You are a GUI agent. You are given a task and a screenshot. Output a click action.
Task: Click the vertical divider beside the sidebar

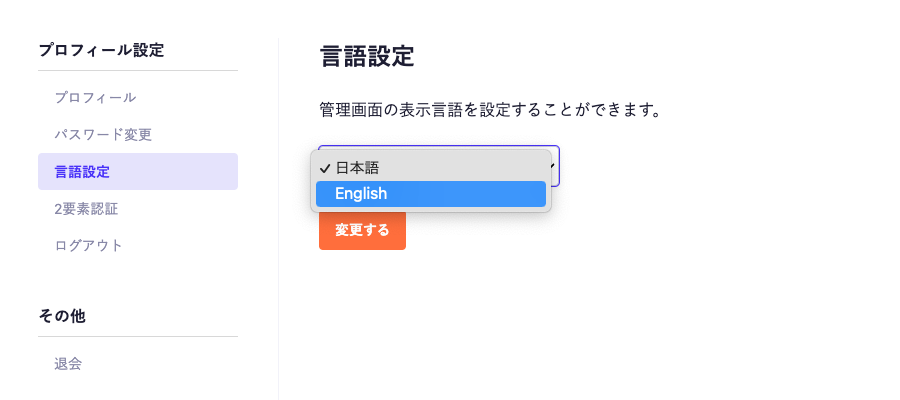(x=278, y=220)
